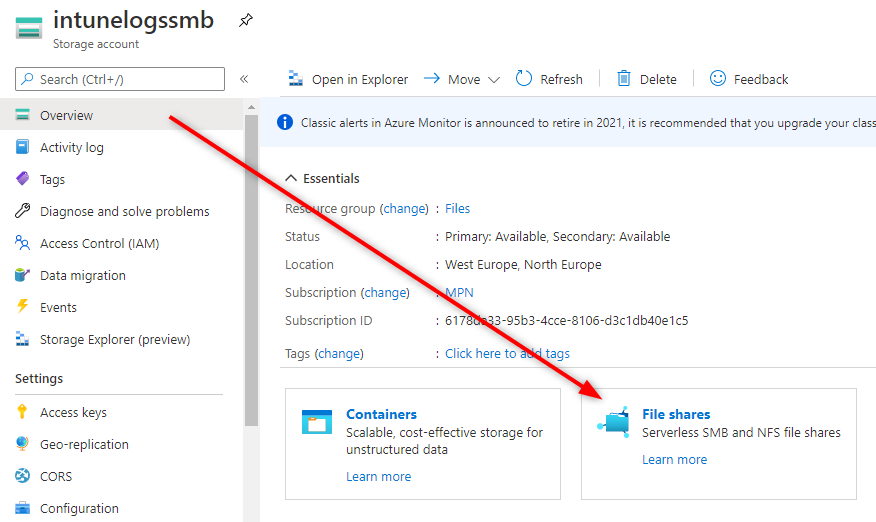Click the Feedback smiley button

pos(749,79)
